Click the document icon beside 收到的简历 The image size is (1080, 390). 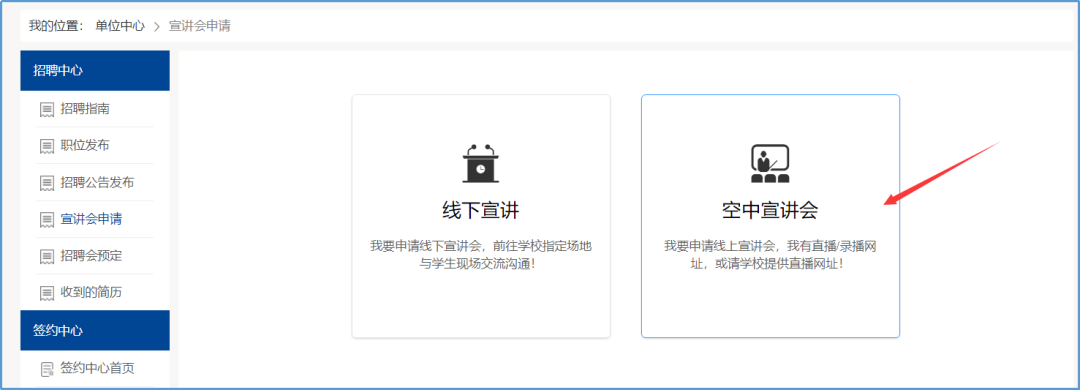[47, 293]
